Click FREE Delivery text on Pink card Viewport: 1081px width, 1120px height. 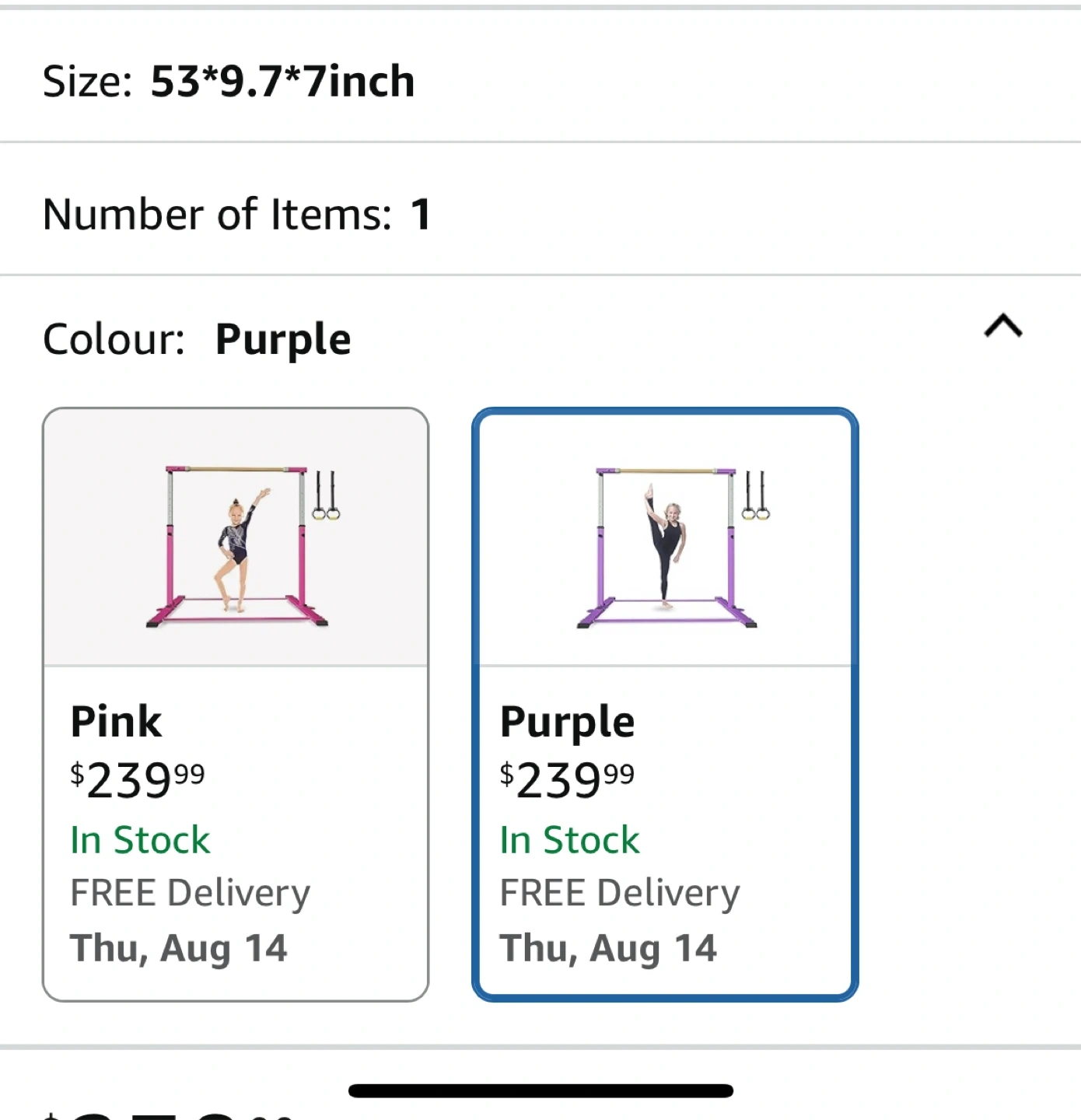pyautogui.click(x=190, y=893)
